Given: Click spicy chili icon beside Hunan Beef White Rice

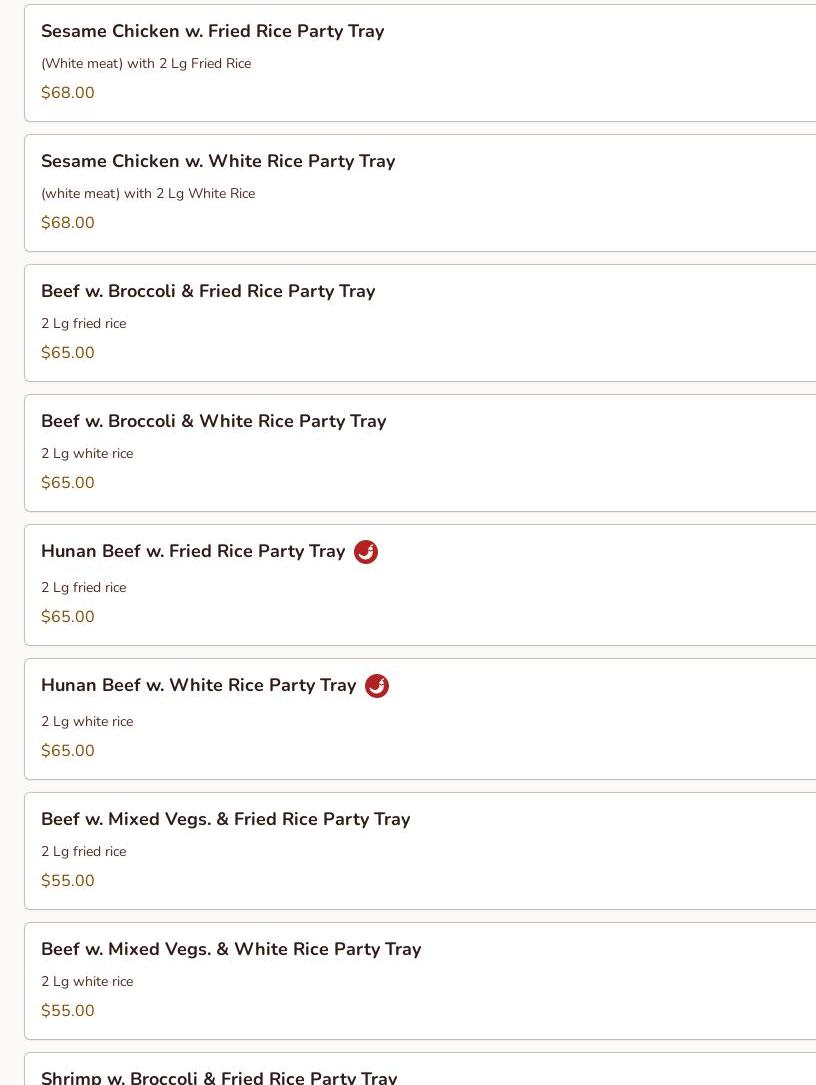Looking at the screenshot, I should click(377, 686).
